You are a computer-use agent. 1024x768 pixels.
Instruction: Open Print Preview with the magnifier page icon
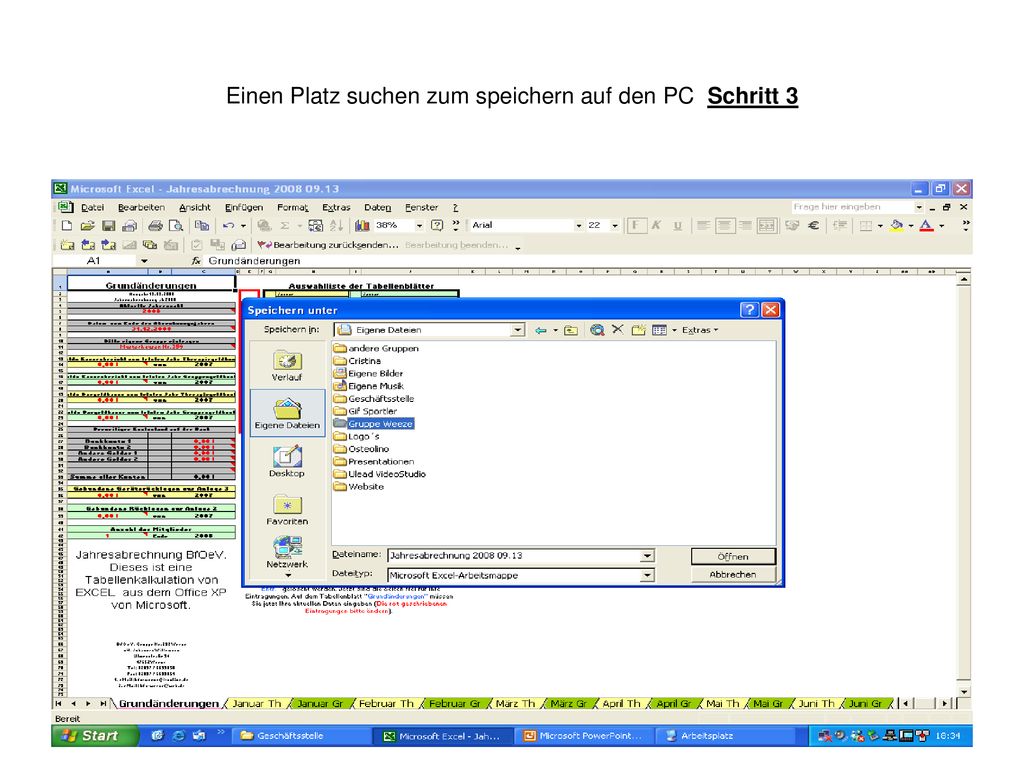click(x=176, y=225)
